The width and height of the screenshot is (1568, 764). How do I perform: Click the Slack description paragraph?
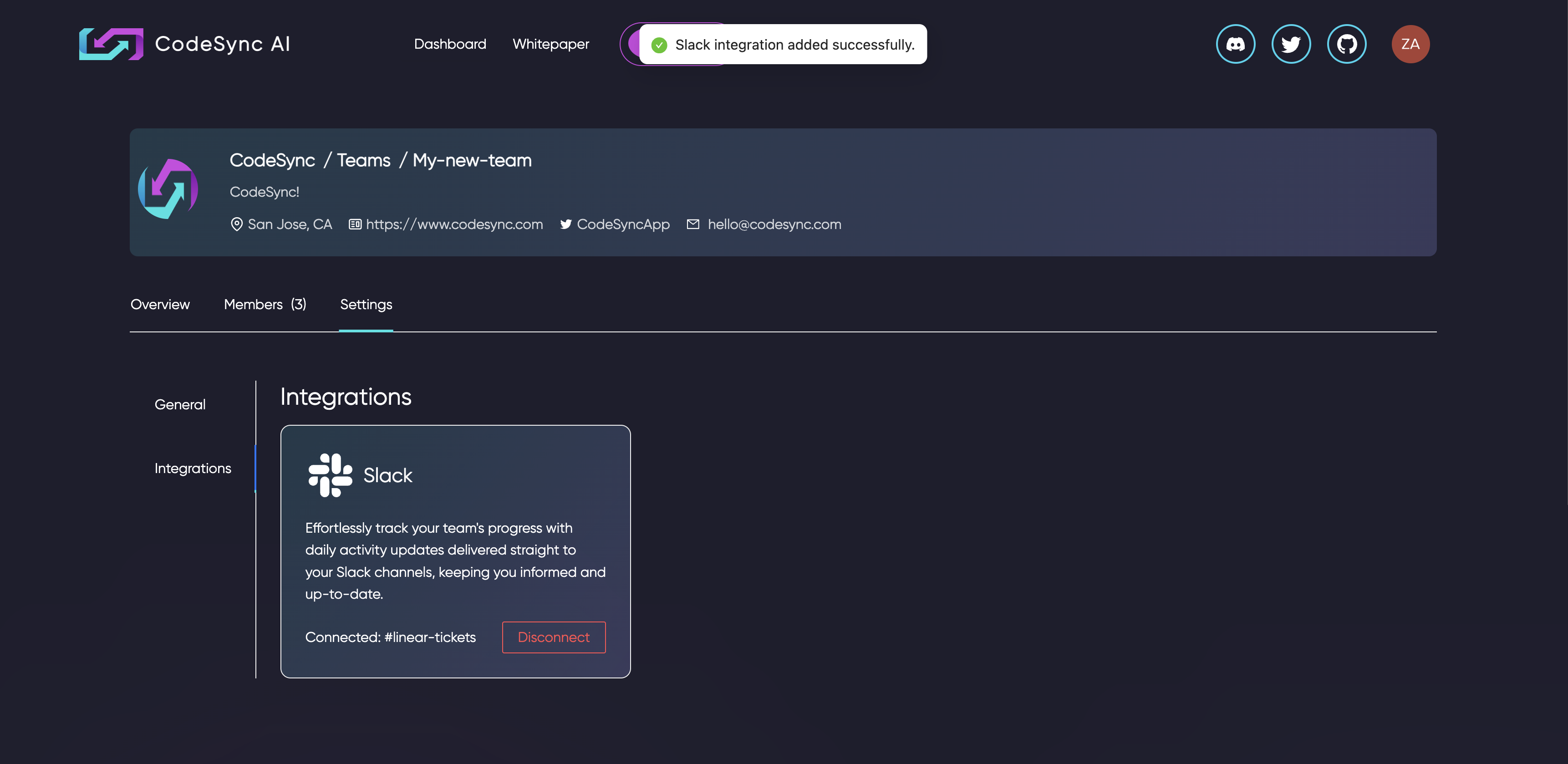[x=455, y=560]
